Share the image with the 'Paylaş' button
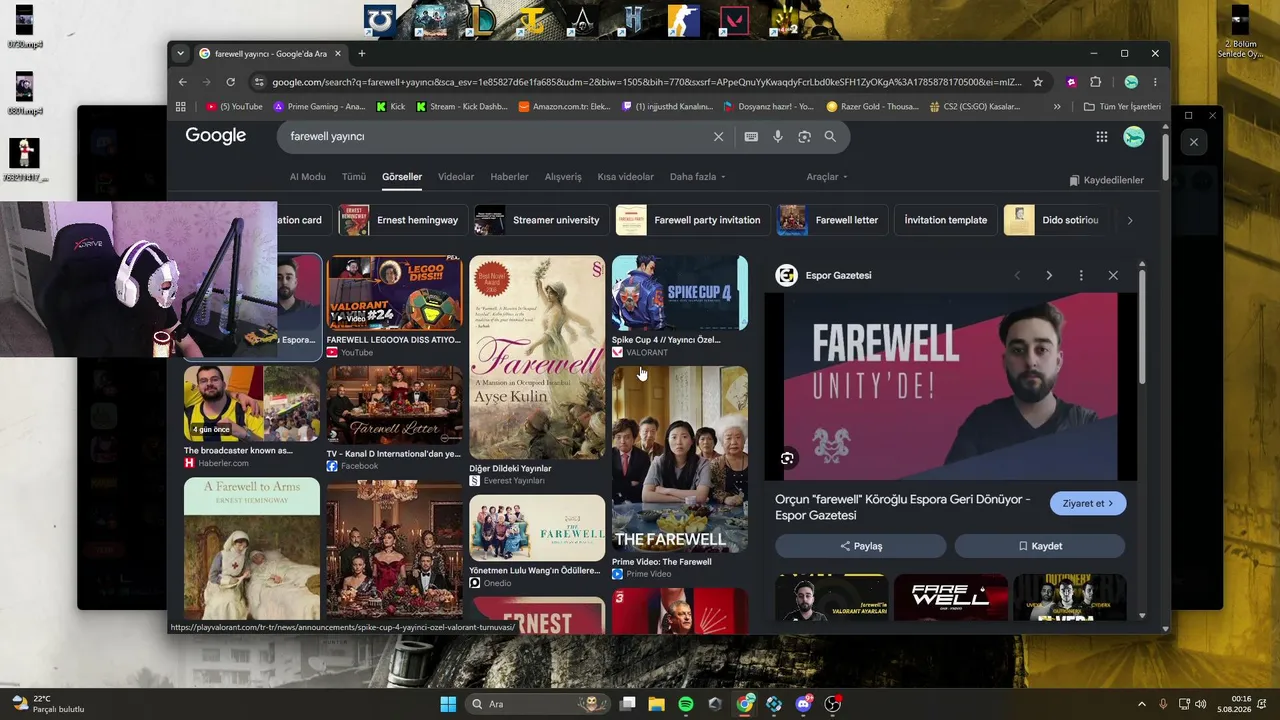Viewport: 1280px width, 720px height. point(861,546)
